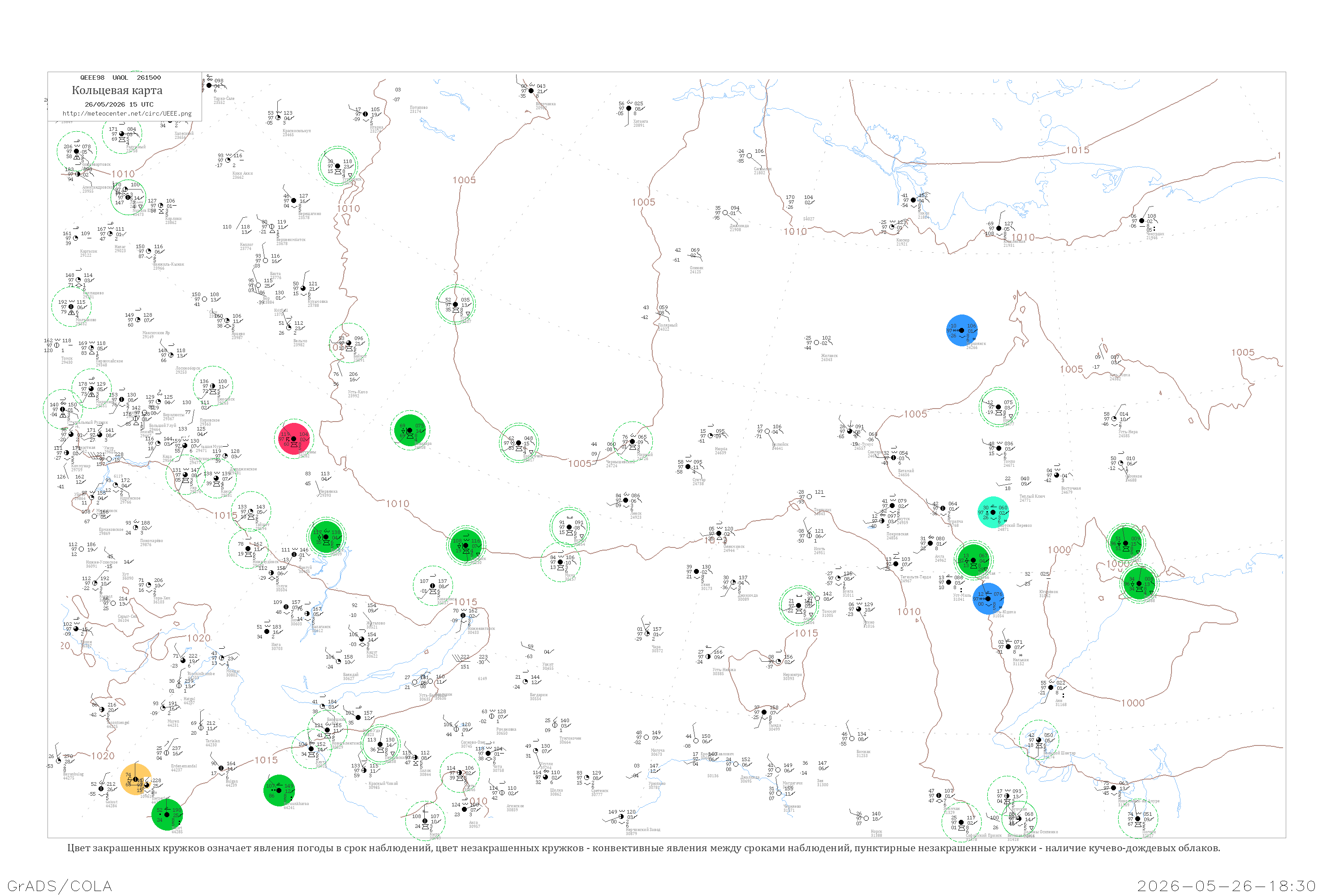Click the Russian legend caption below the map

click(643, 848)
